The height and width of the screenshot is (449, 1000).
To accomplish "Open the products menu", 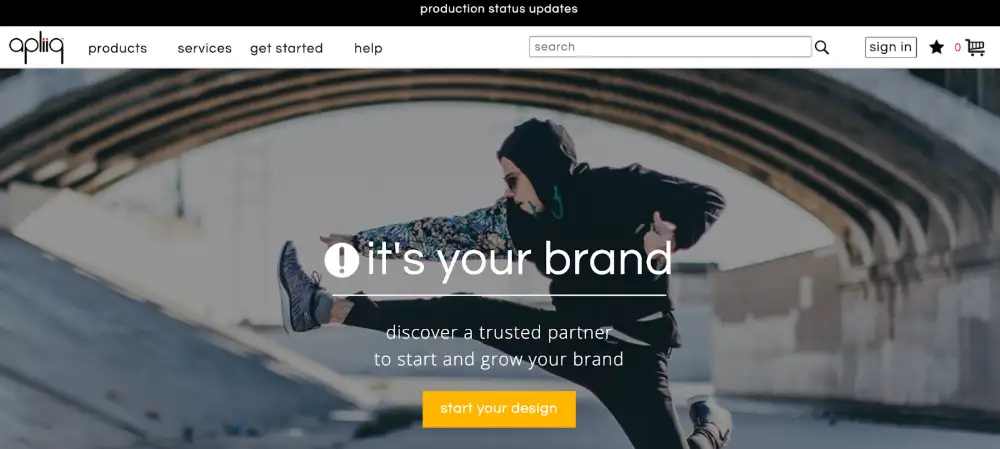I will pos(117,48).
